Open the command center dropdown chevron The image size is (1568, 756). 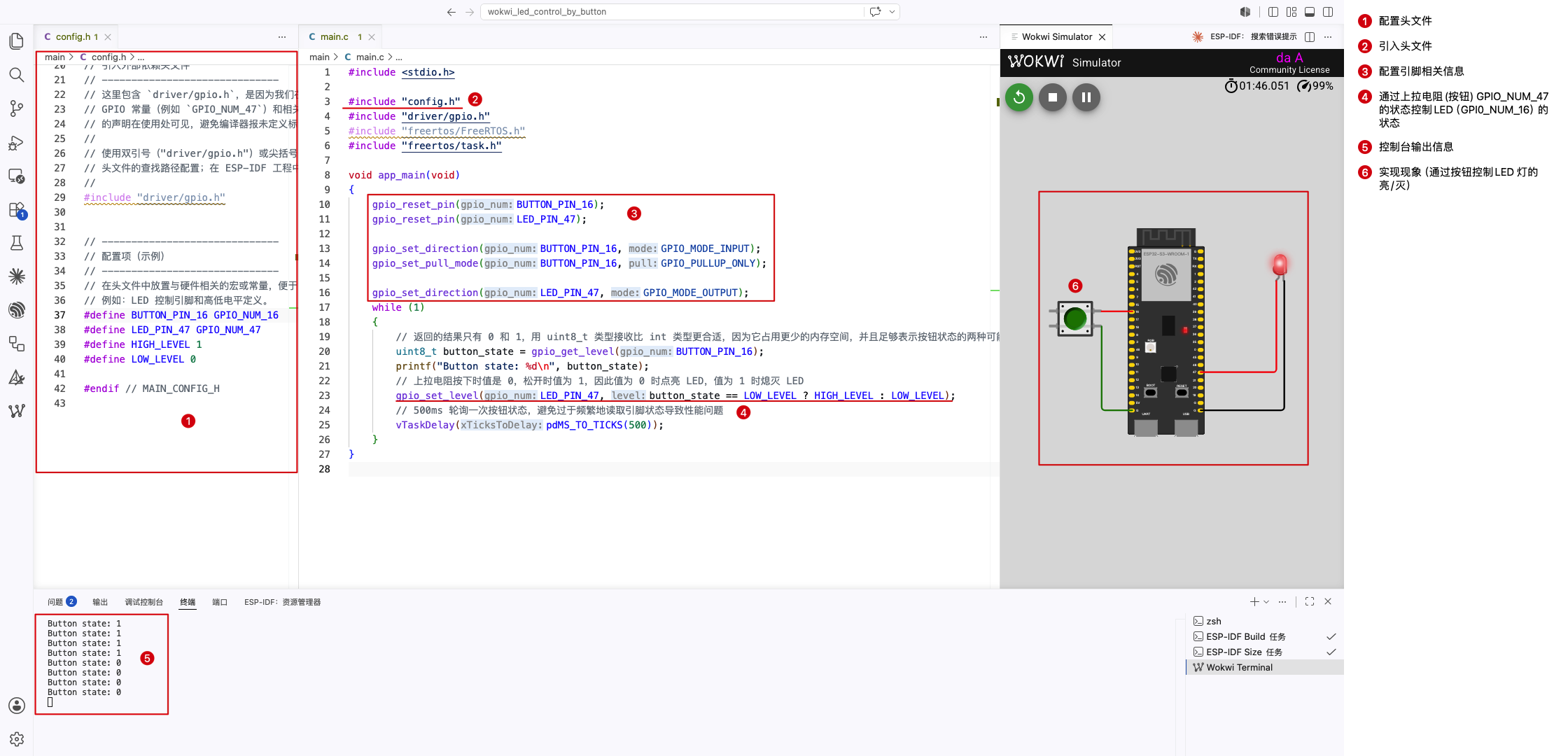coord(892,12)
